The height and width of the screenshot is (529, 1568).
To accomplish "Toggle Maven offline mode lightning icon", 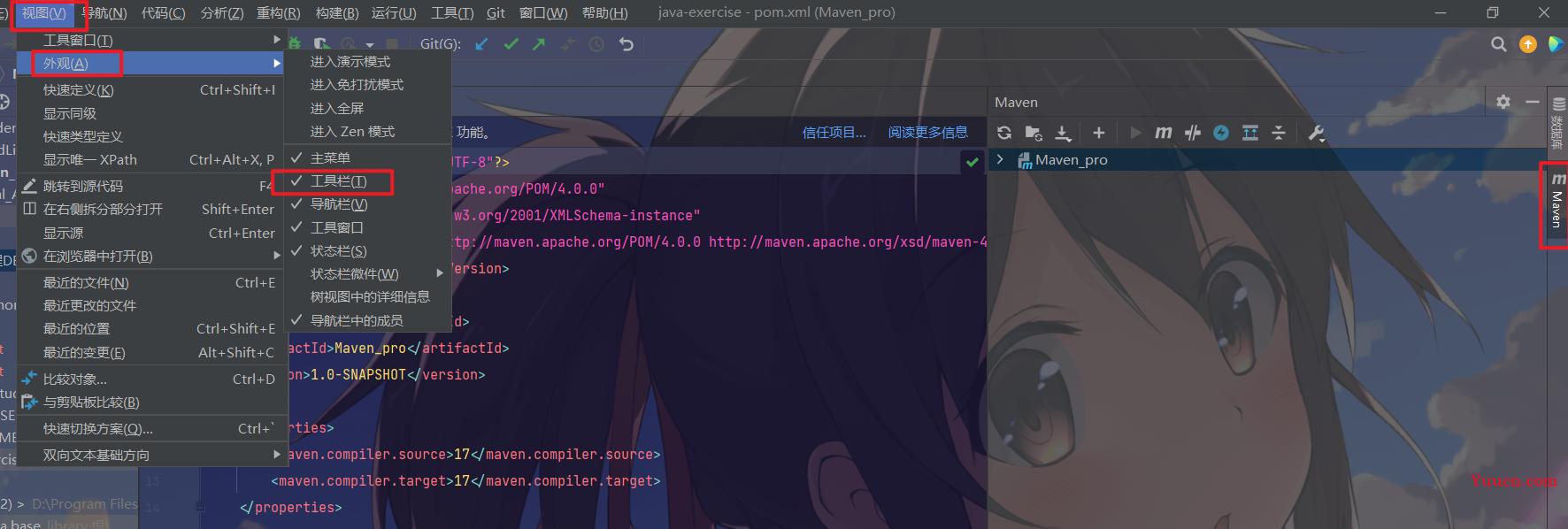I will point(1221,133).
